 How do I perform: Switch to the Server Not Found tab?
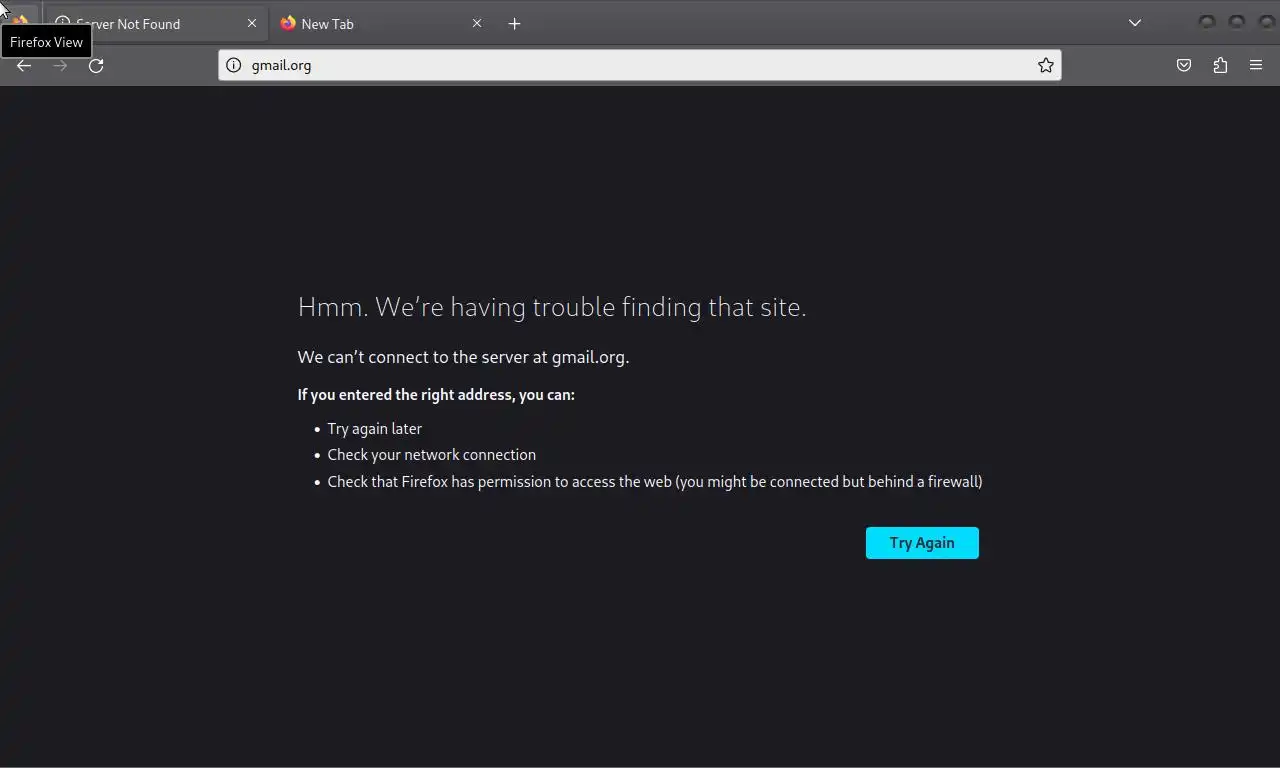point(157,23)
